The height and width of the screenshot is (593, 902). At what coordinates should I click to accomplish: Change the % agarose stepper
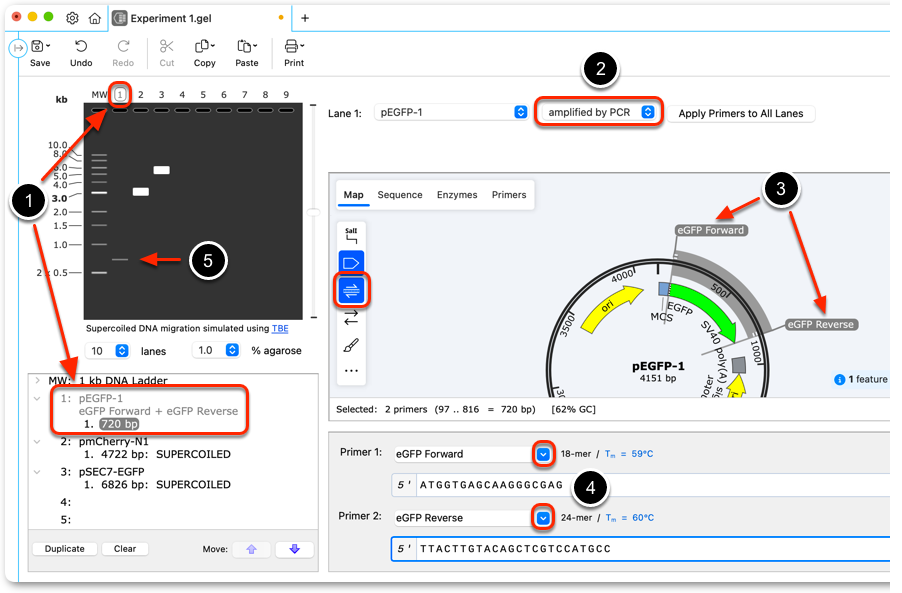click(232, 350)
